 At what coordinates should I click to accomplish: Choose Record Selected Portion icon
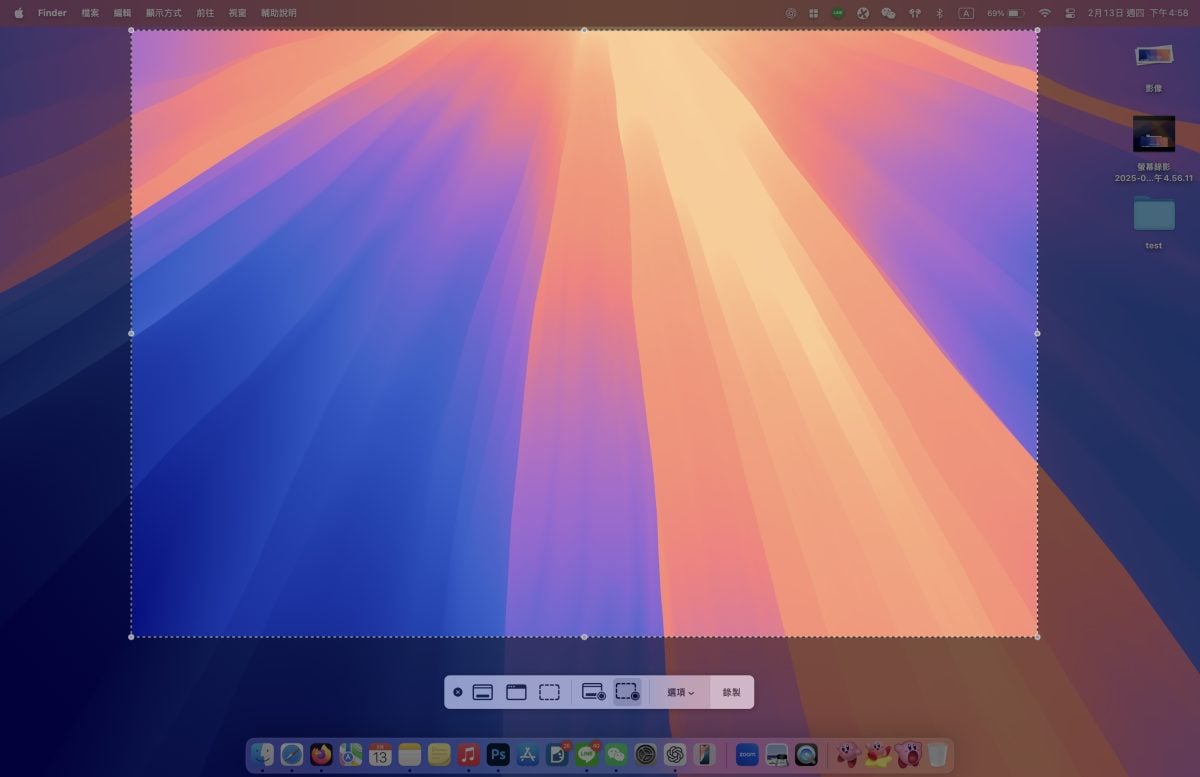(627, 692)
